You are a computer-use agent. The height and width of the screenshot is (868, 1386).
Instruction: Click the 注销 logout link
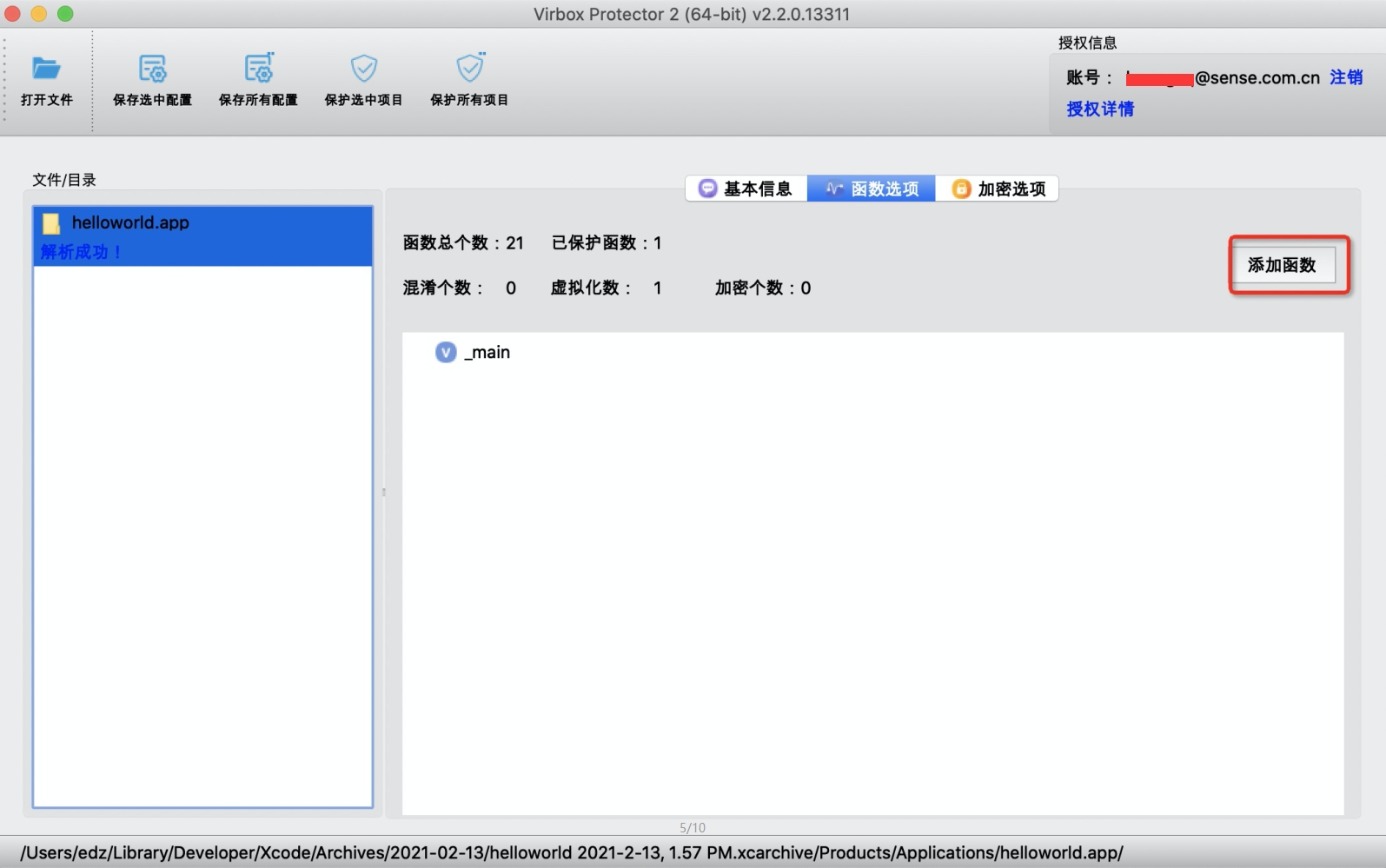1346,77
